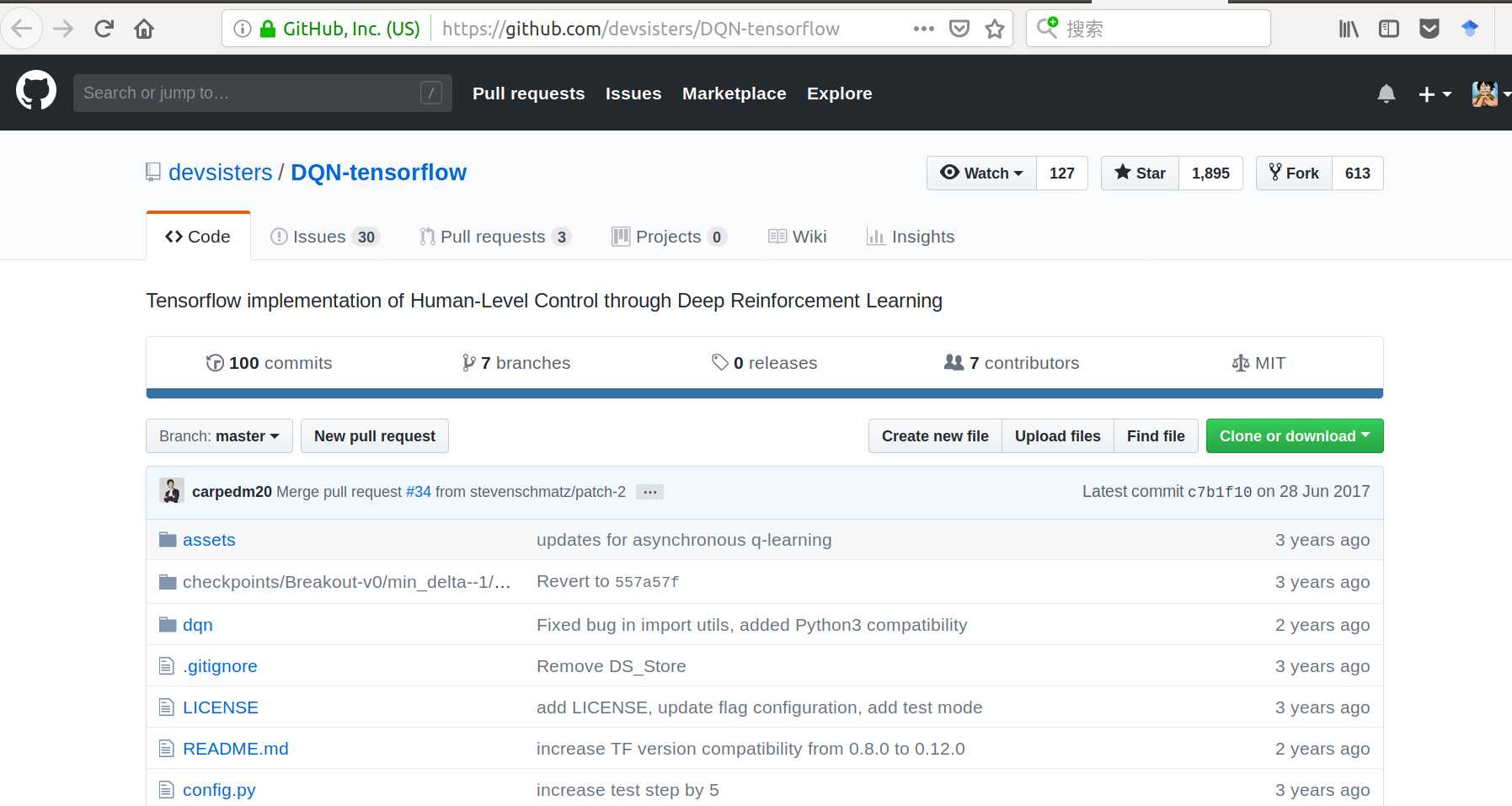View the 0 releases
The width and height of the screenshot is (1512, 806).
pyautogui.click(x=765, y=363)
